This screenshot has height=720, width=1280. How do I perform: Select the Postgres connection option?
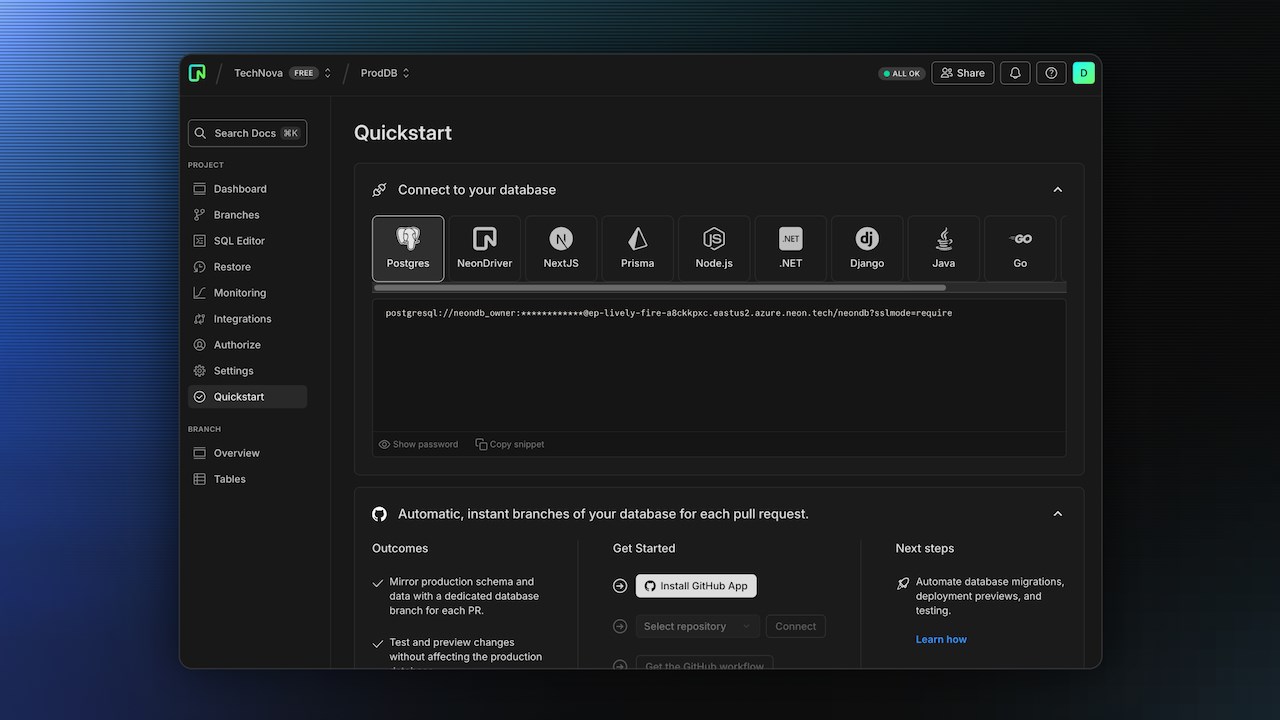click(x=408, y=249)
